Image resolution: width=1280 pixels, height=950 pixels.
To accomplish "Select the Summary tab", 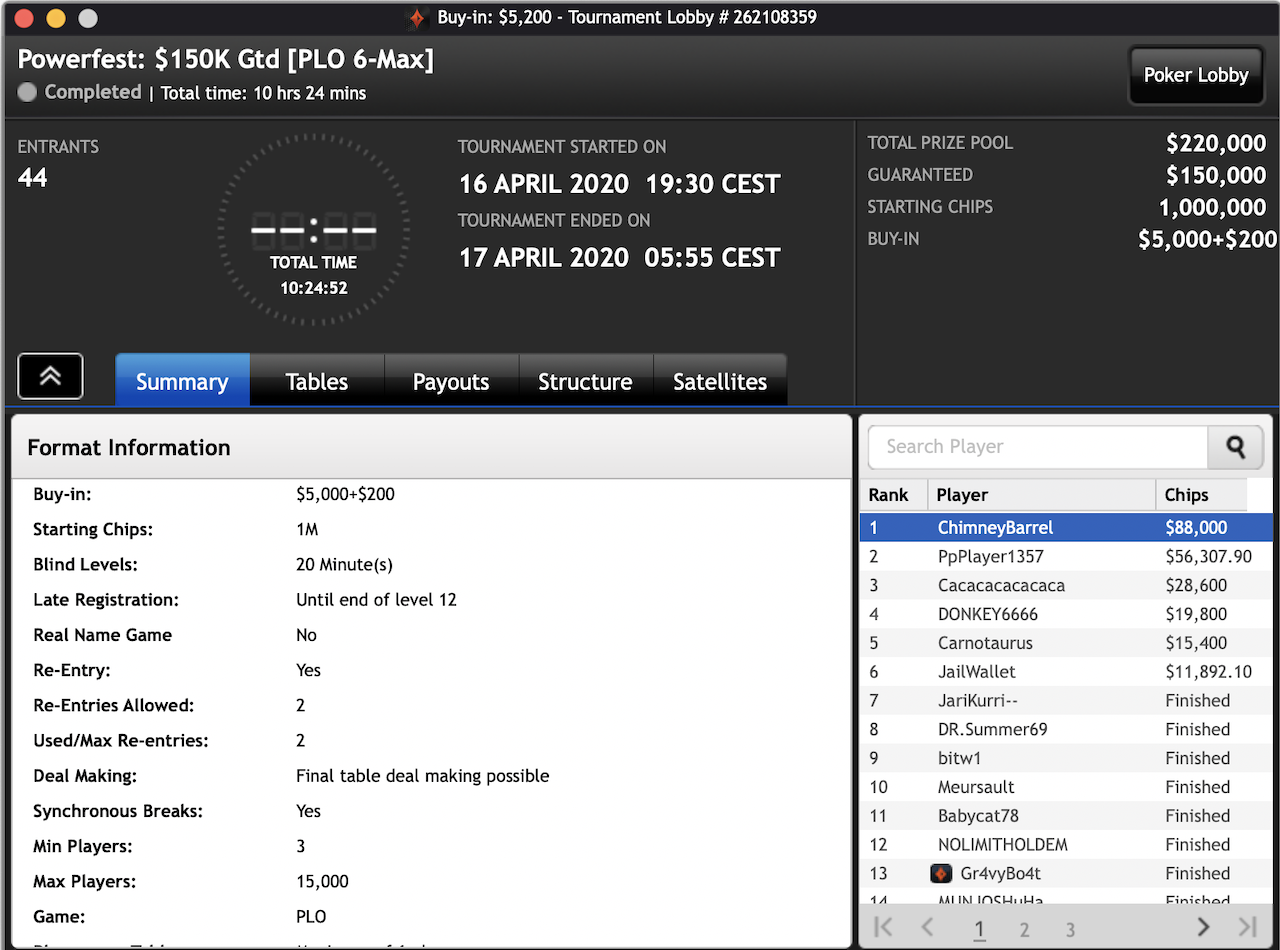I will click(x=182, y=381).
